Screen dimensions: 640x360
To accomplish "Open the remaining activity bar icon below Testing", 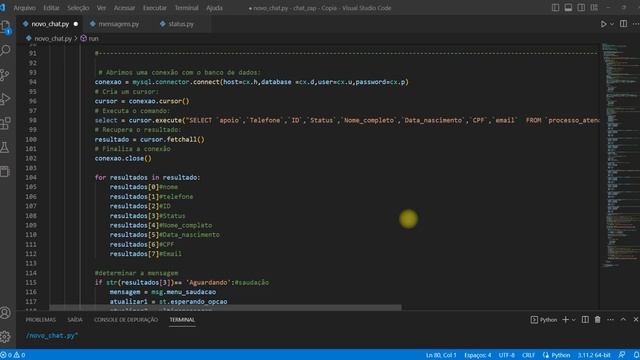I will (x=5, y=171).
